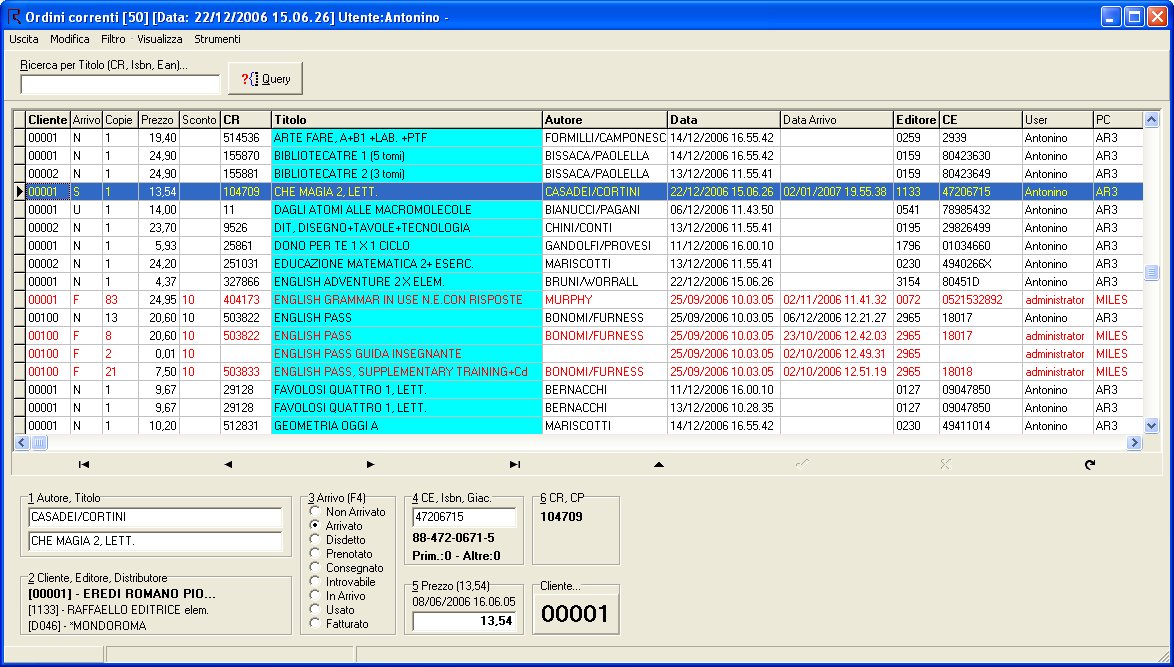
Task: Click the Editore column header
Action: 916,120
